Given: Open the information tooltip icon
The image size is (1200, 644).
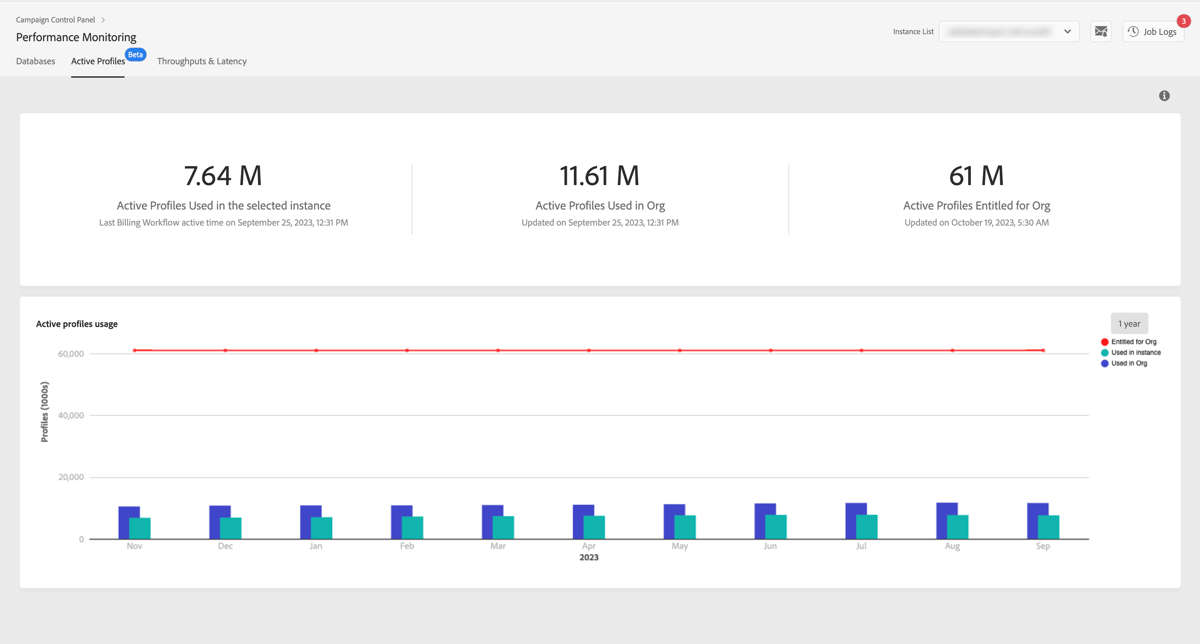Looking at the screenshot, I should point(1163,95).
